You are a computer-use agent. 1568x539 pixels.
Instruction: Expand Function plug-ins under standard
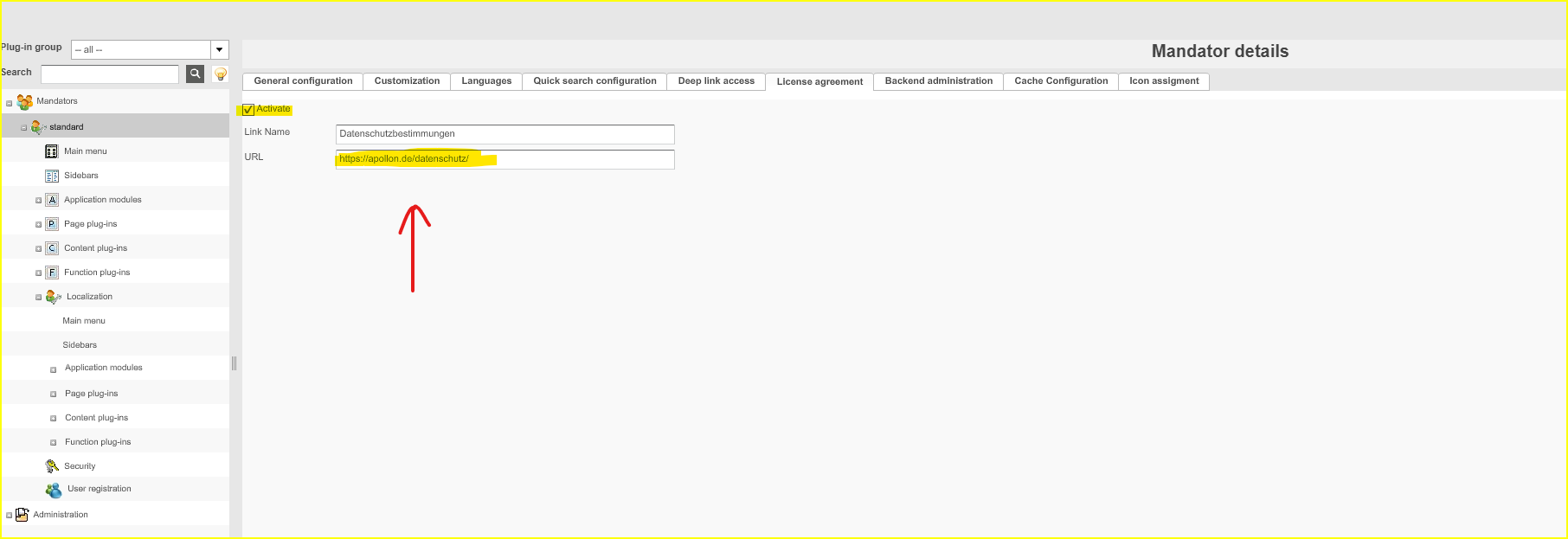point(38,273)
